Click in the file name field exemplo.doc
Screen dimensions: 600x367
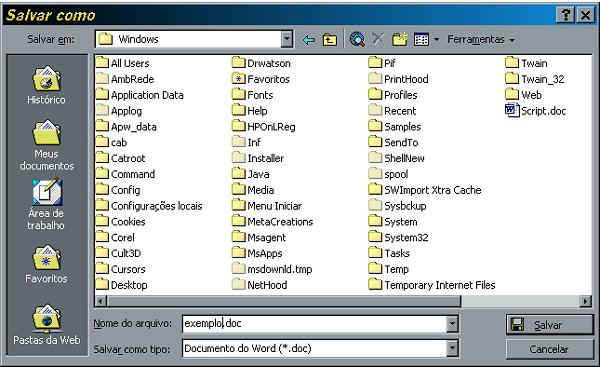tap(315, 324)
